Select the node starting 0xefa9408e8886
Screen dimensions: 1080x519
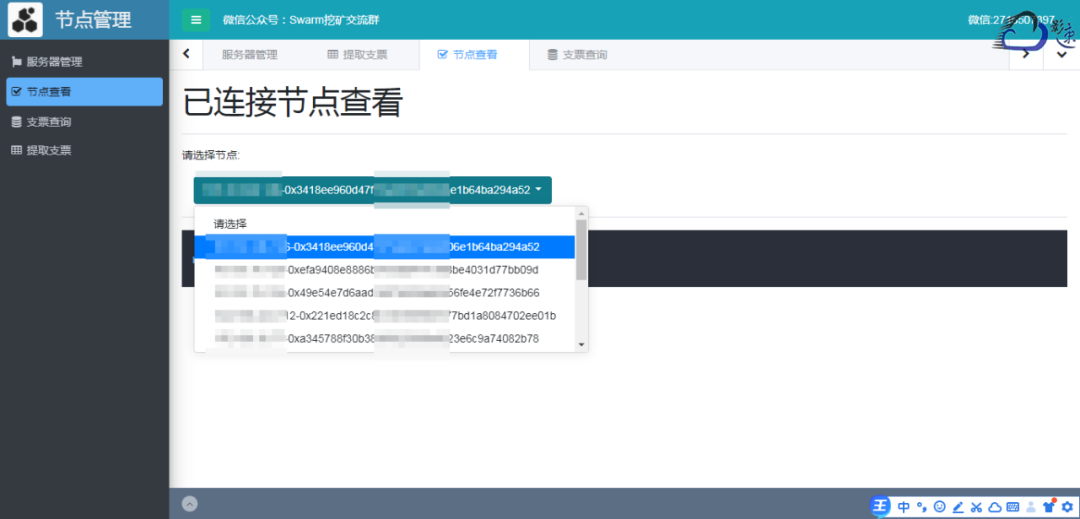(385, 269)
